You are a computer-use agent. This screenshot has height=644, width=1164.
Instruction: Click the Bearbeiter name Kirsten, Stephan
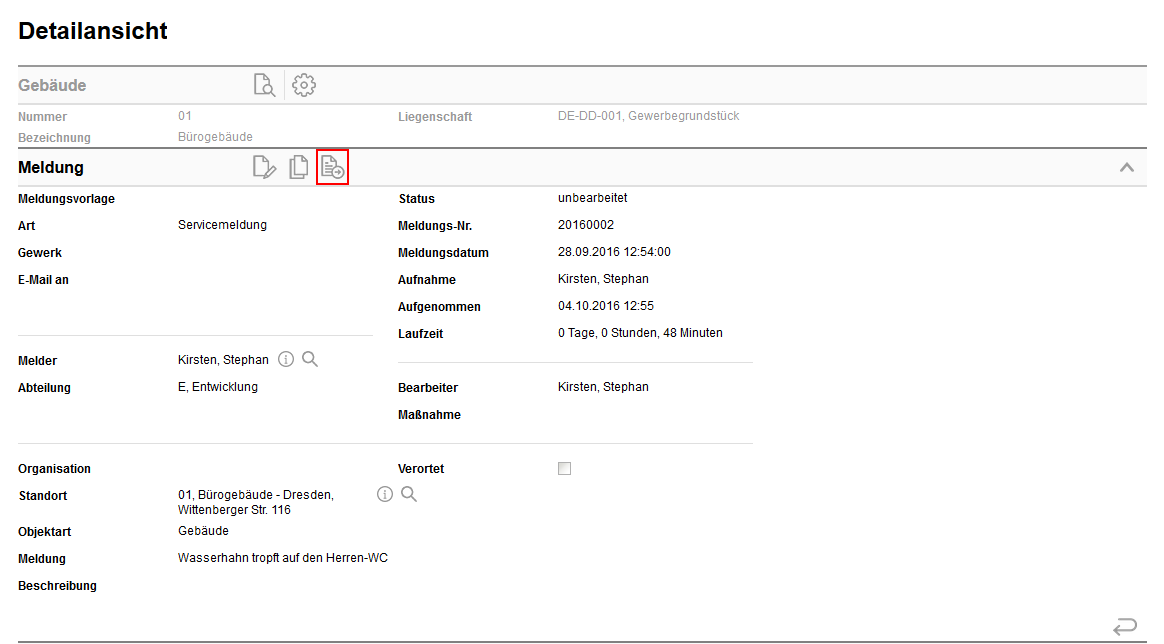(x=603, y=387)
